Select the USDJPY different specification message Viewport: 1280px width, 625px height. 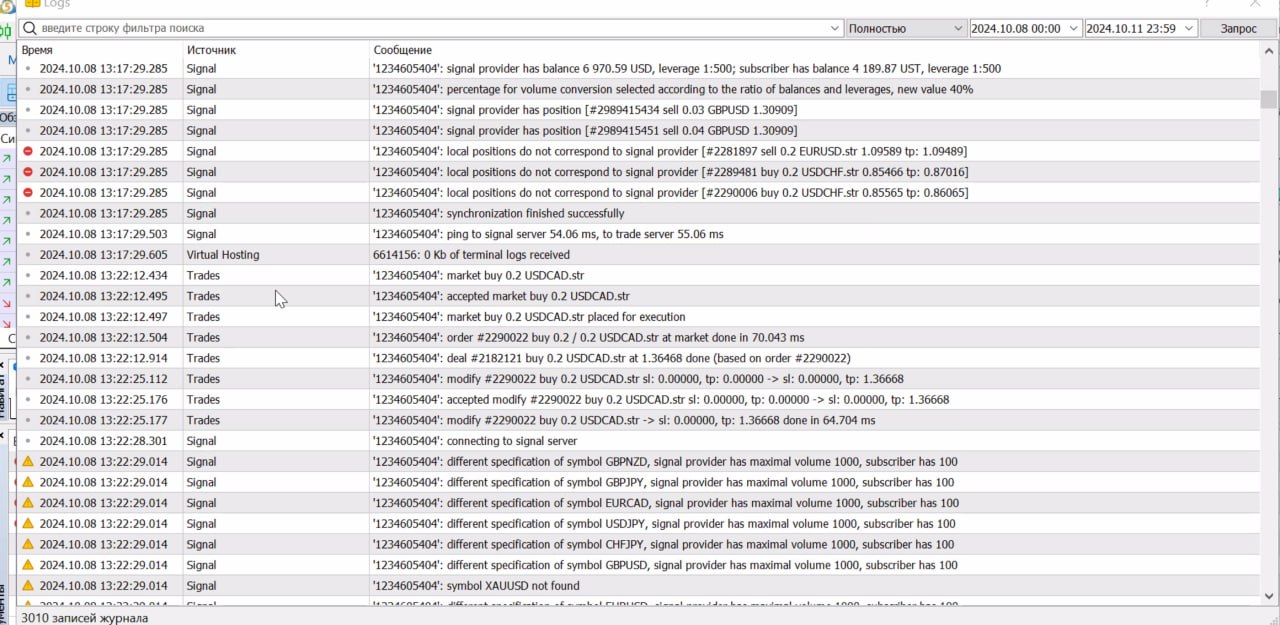point(664,523)
